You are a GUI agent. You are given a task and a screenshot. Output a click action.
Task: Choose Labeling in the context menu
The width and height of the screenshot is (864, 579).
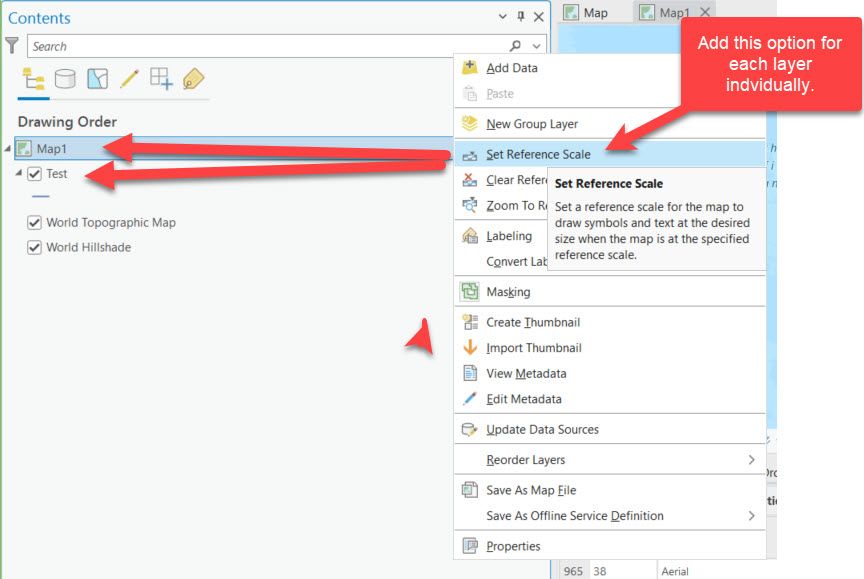point(501,236)
